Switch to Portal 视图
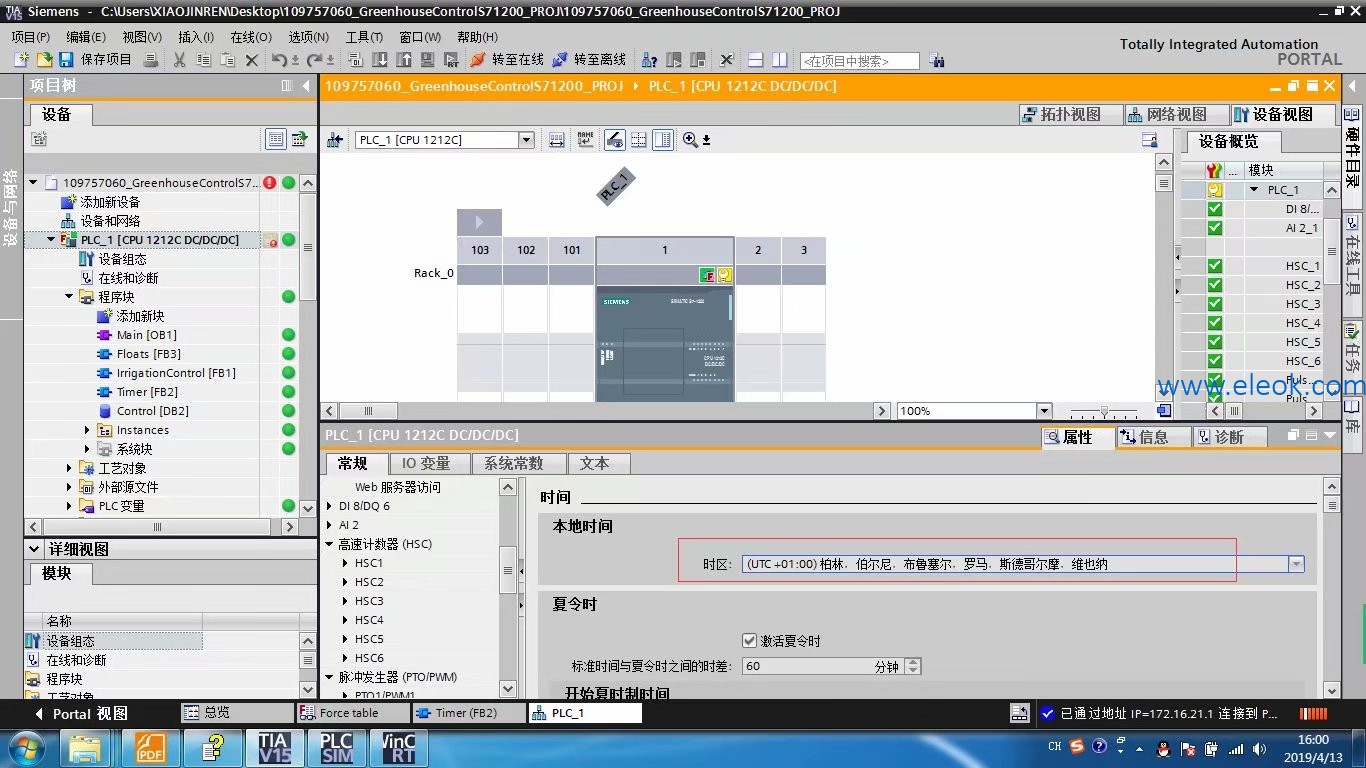This screenshot has height=768, width=1366. click(81, 714)
